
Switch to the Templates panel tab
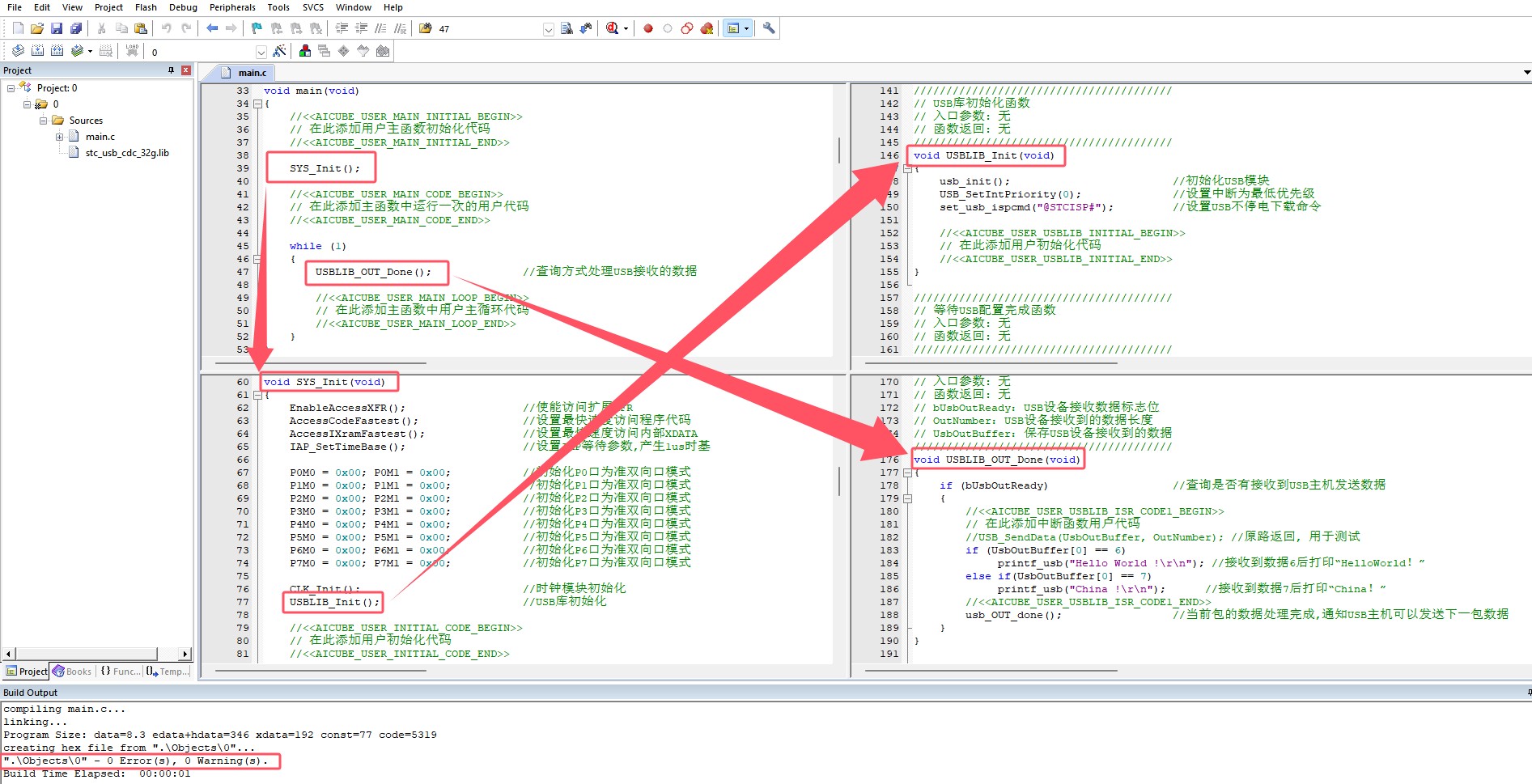click(x=168, y=672)
